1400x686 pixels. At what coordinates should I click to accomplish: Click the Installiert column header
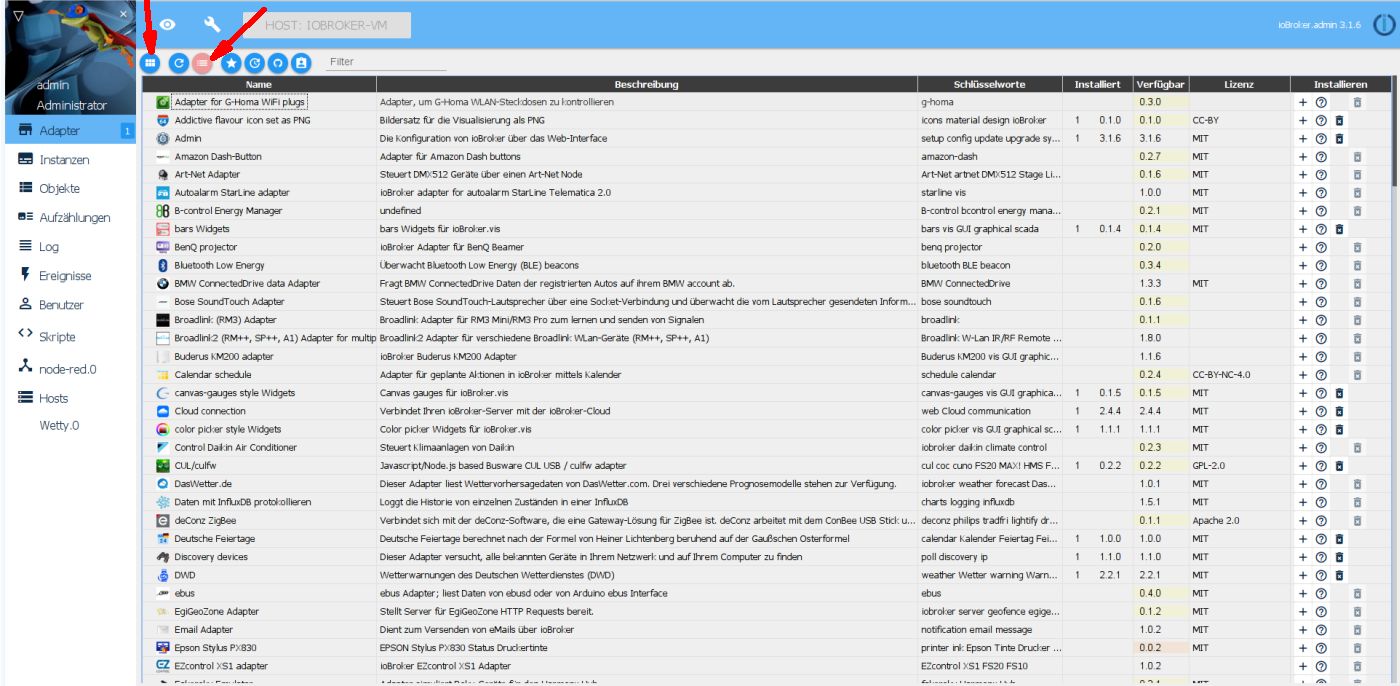1098,85
